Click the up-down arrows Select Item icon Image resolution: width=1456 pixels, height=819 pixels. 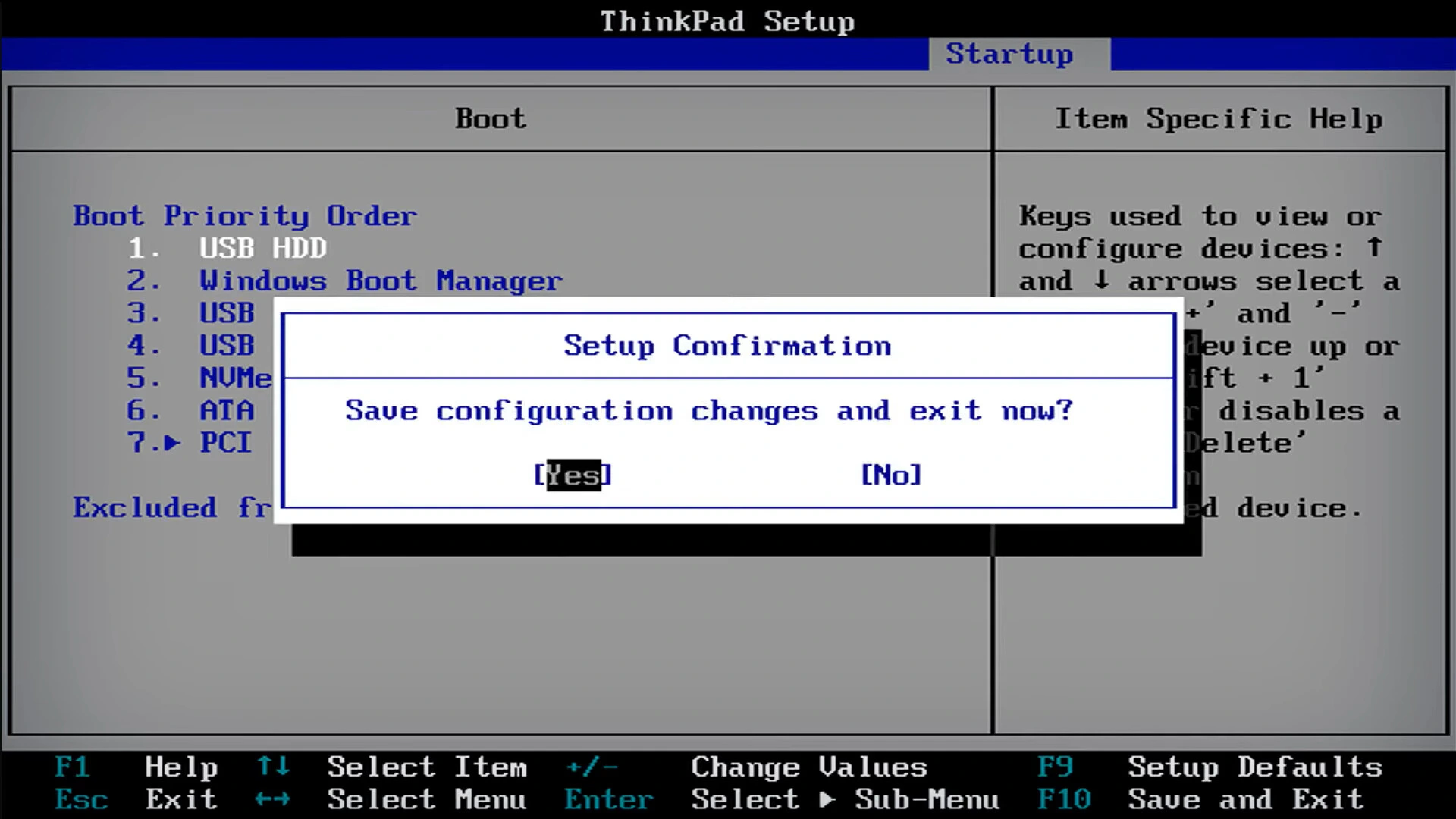tap(273, 767)
